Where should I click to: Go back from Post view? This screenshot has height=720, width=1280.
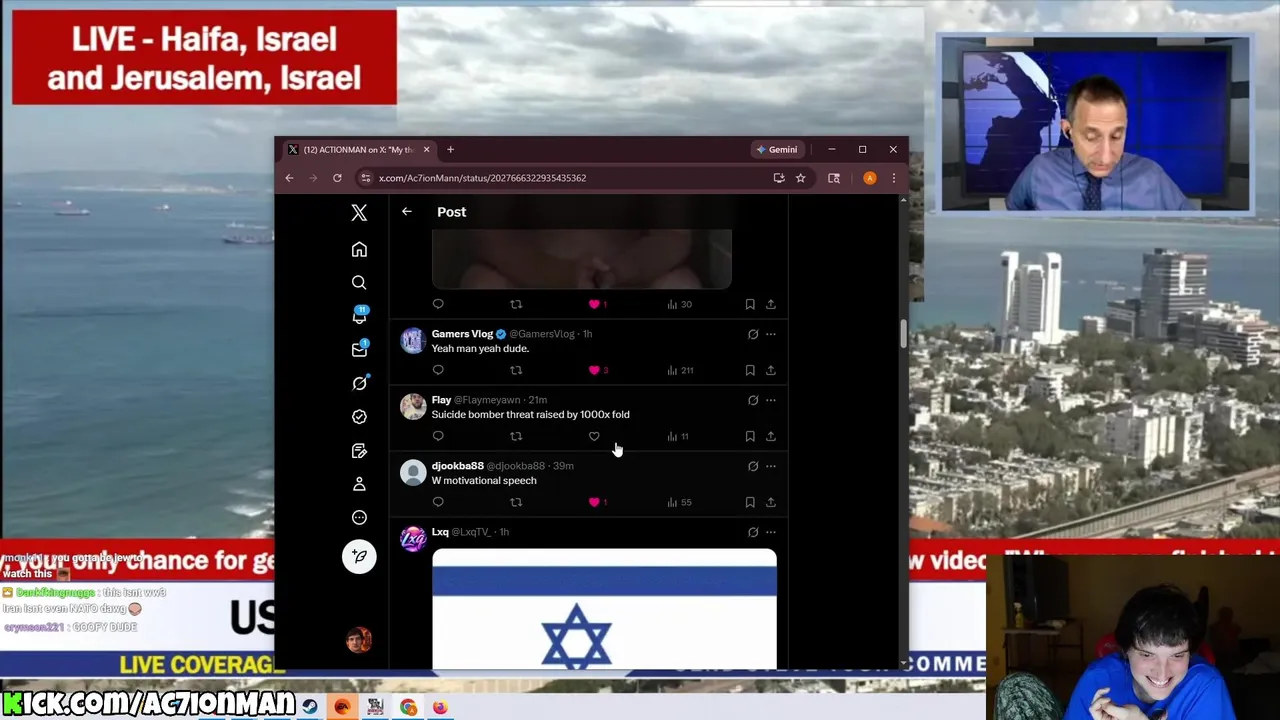pos(407,212)
